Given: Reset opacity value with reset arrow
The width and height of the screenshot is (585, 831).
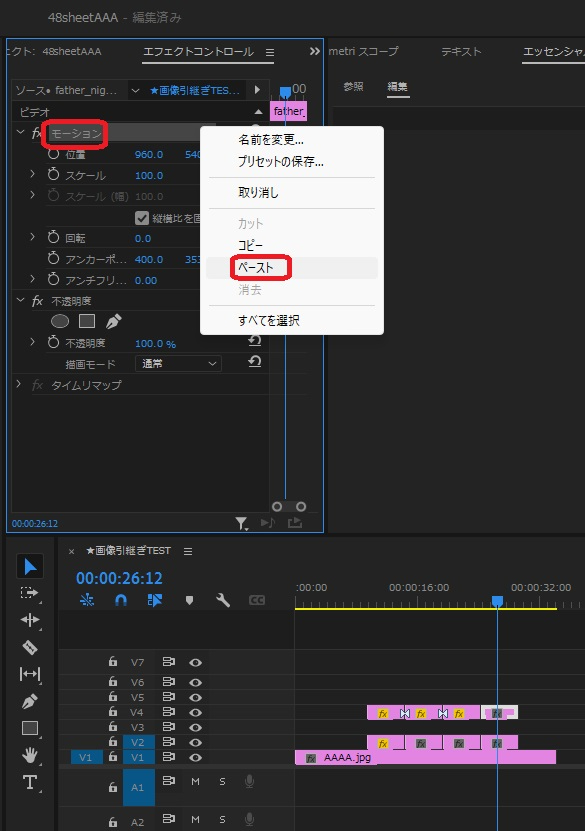Looking at the screenshot, I should [255, 341].
